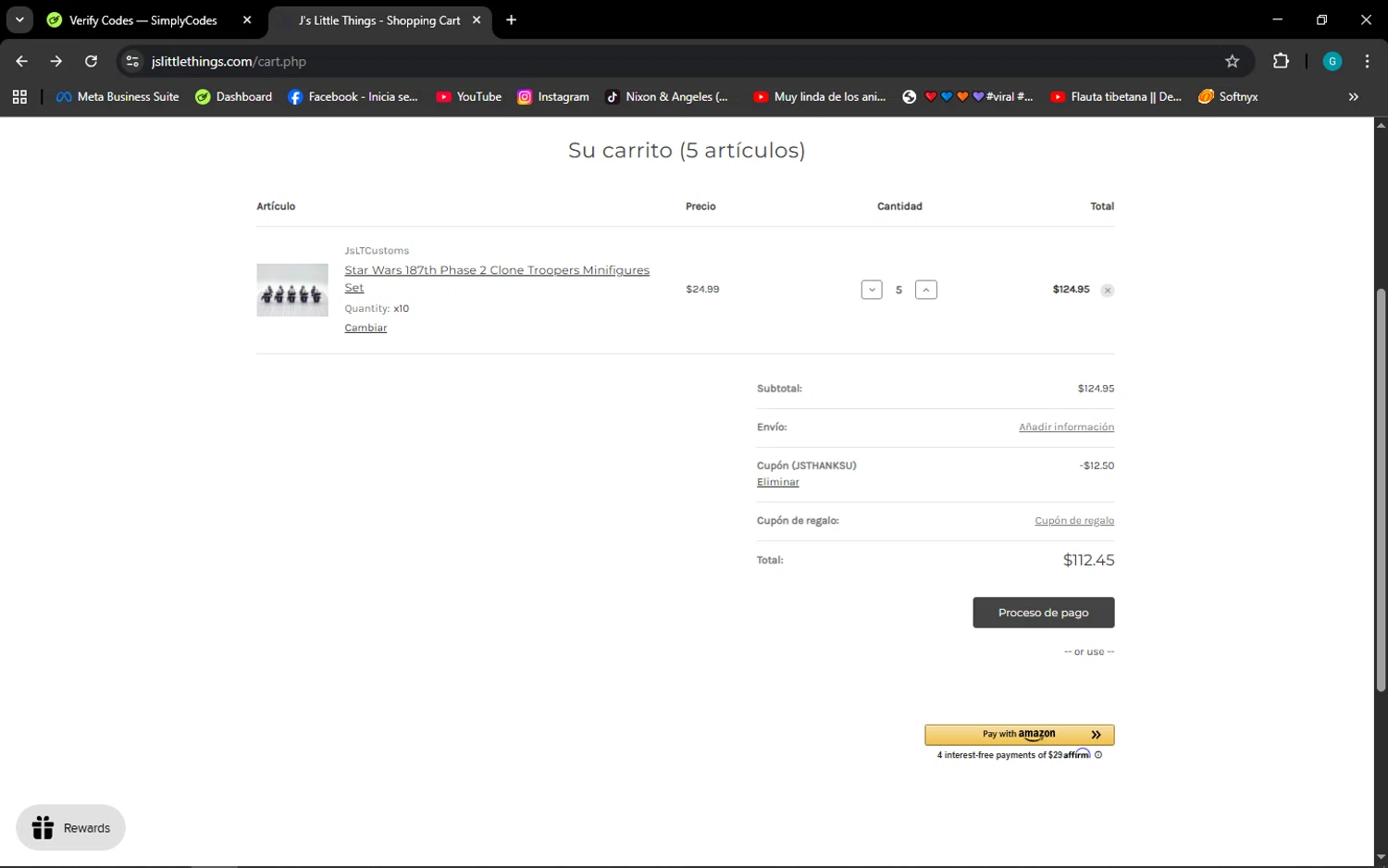Viewport: 1388px width, 868px height.
Task: Click the $24.99 item price
Action: pos(702,290)
